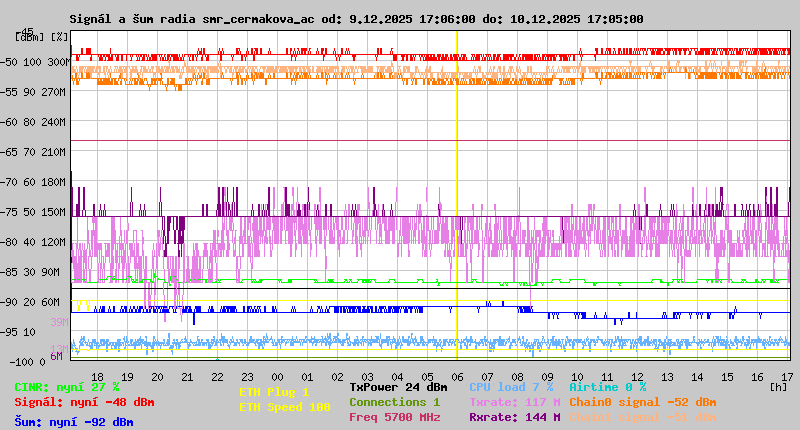Image resolution: width=800 pixels, height=430 pixels.
Task: Click the hour '07' x-axis label
Action: click(487, 377)
